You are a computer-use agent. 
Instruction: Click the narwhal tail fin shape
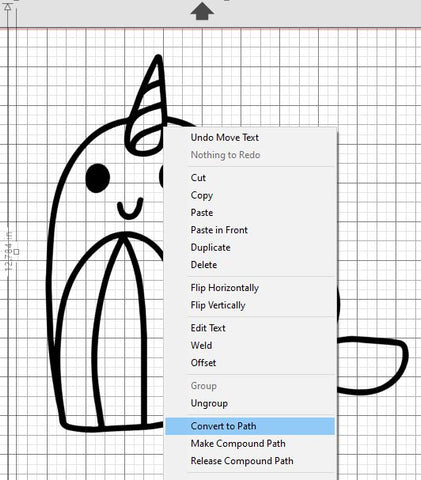click(x=373, y=366)
